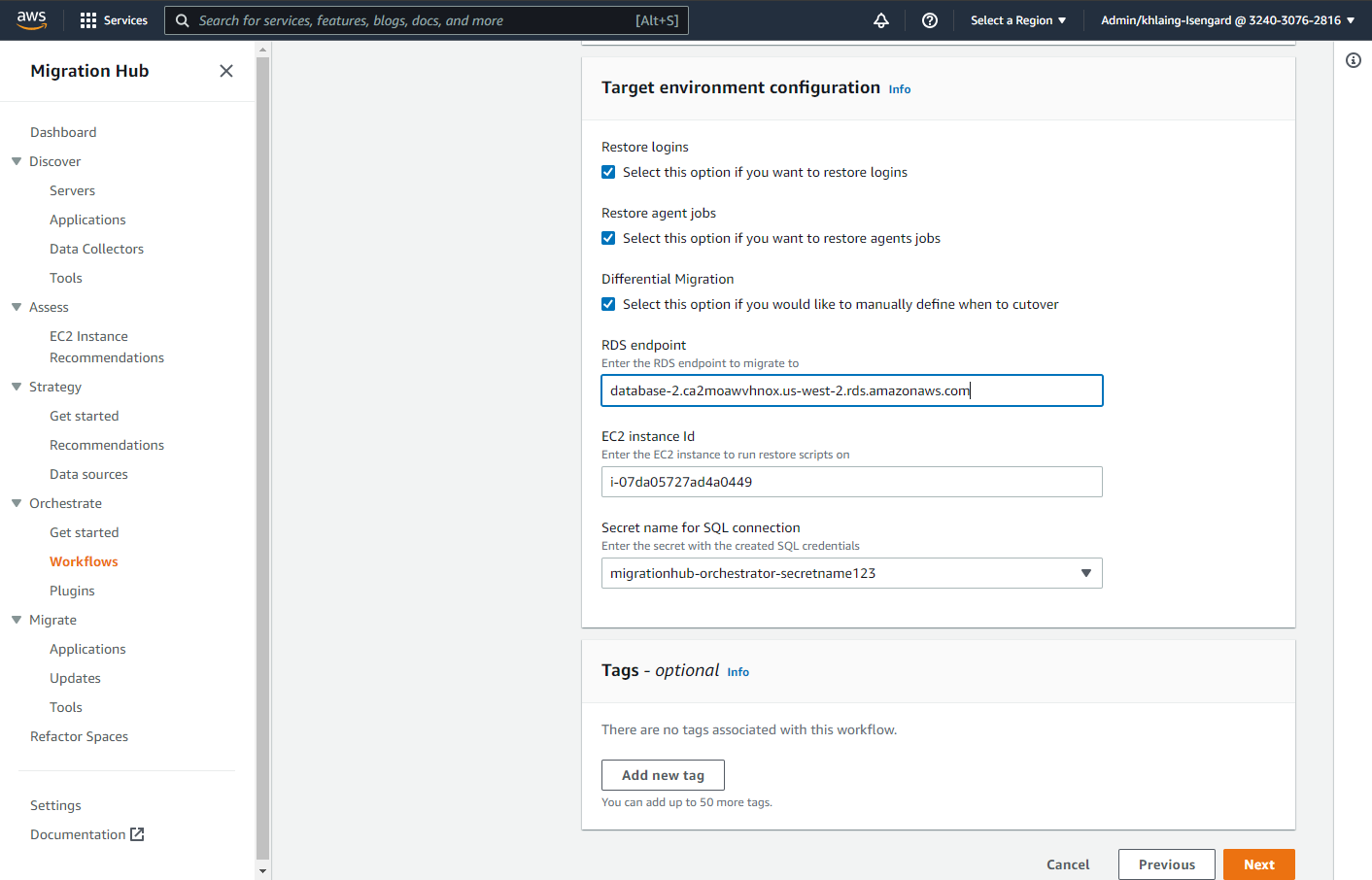Click the search magnifier icon
The height and width of the screenshot is (880, 1372).
182,20
